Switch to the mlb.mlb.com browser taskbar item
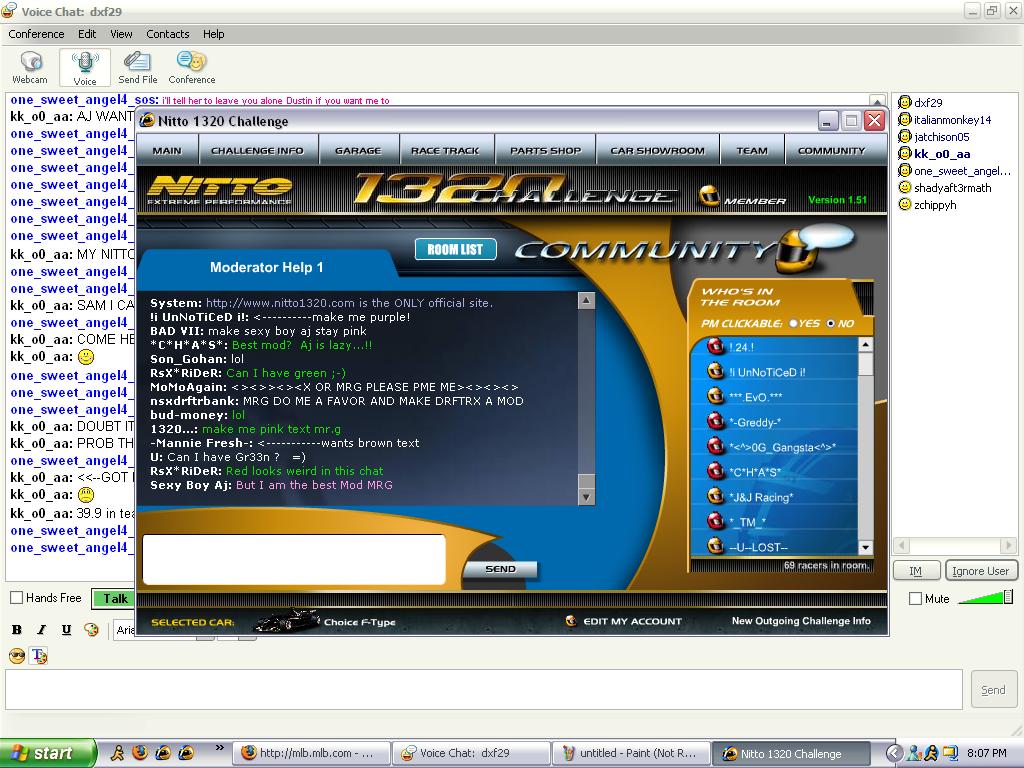The image size is (1024, 768). (312, 753)
